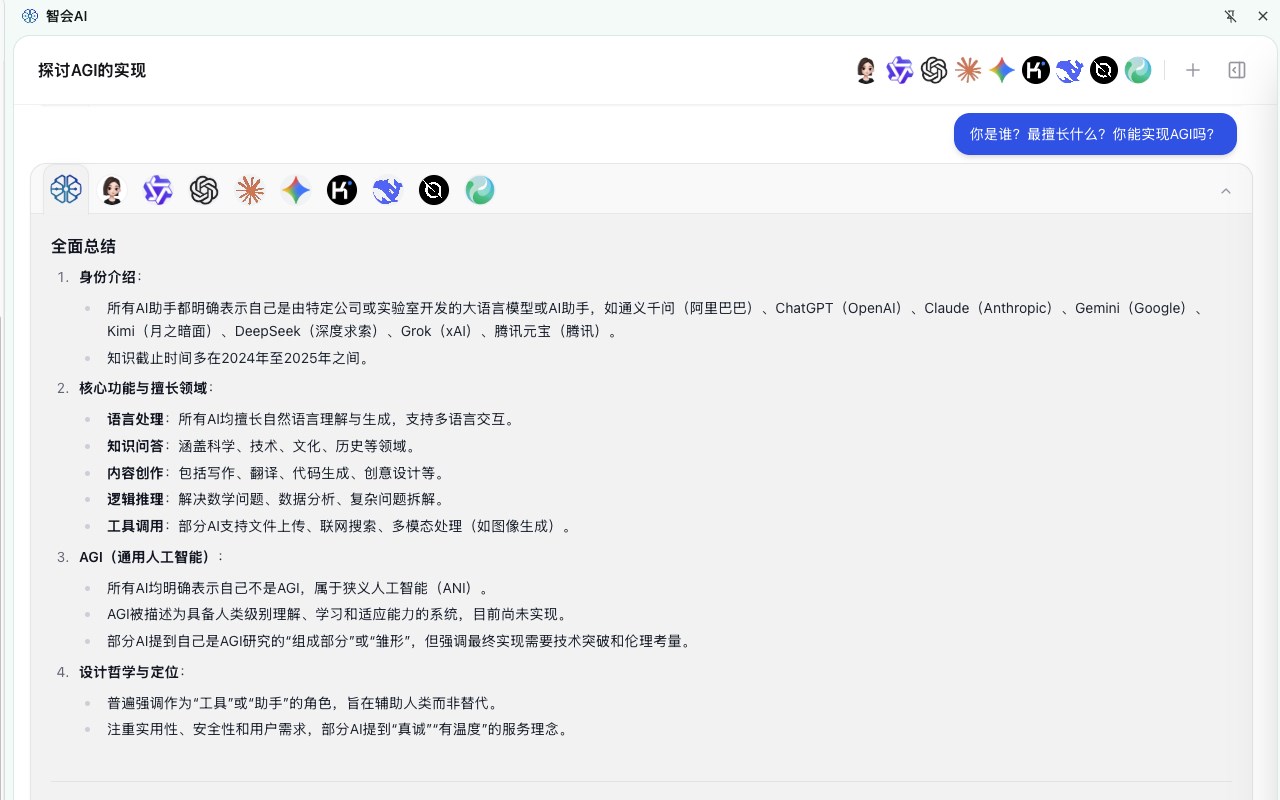Expand item 3 AGI（通用人工智能）in the summary
This screenshot has width=1280, height=800.
point(151,557)
